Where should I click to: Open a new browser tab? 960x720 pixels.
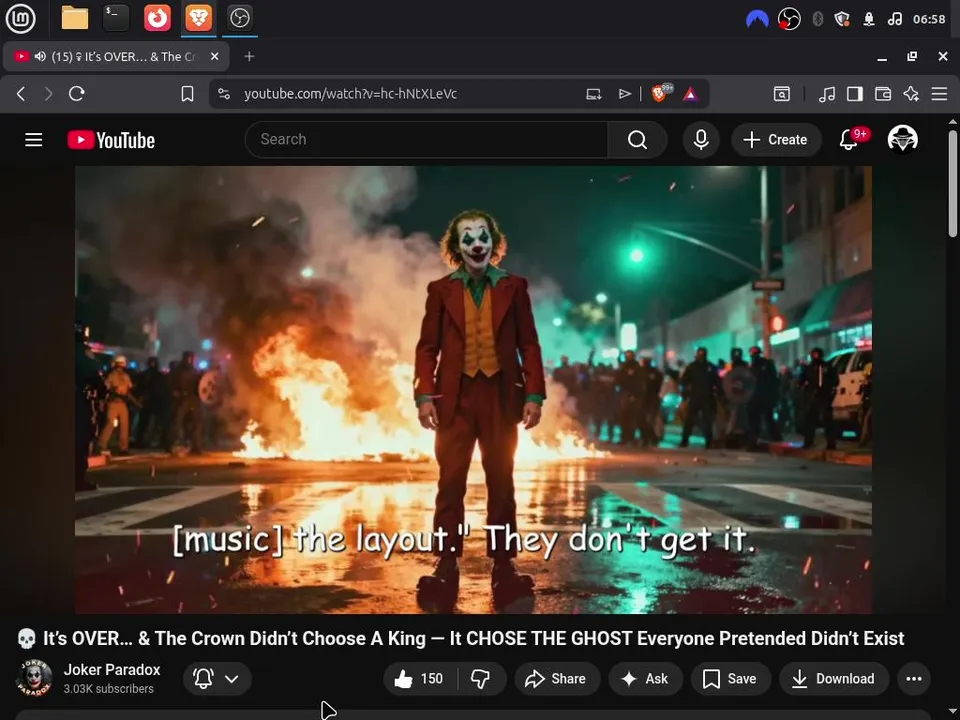(249, 56)
